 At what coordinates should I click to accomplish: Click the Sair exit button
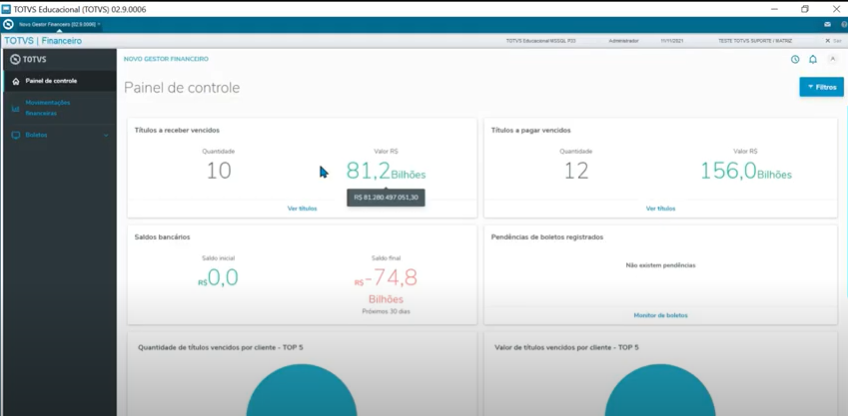(x=831, y=41)
